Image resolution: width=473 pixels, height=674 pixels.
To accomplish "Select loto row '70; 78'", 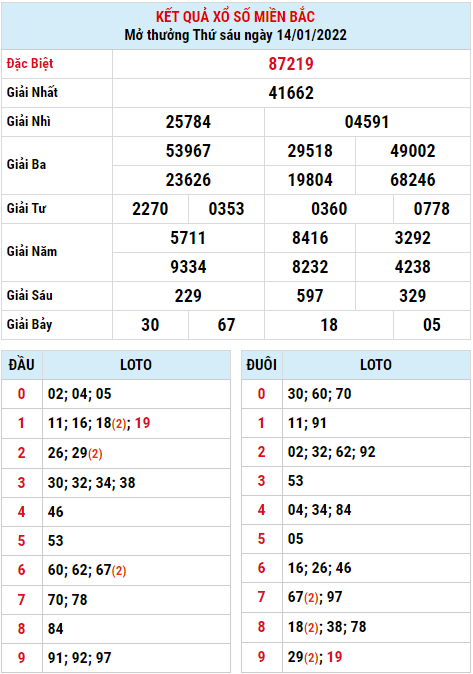I will [68, 600].
